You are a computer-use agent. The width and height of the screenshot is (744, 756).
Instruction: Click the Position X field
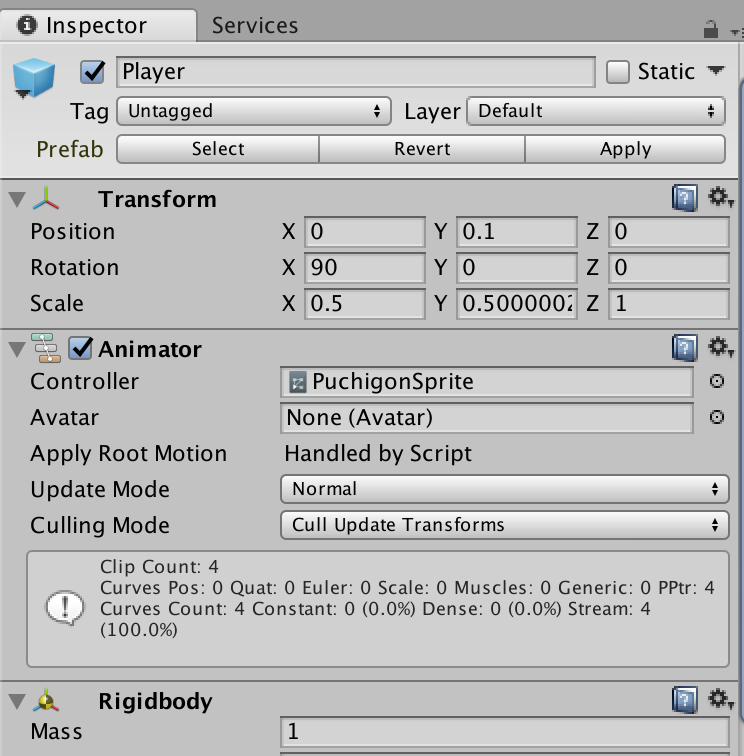click(365, 232)
